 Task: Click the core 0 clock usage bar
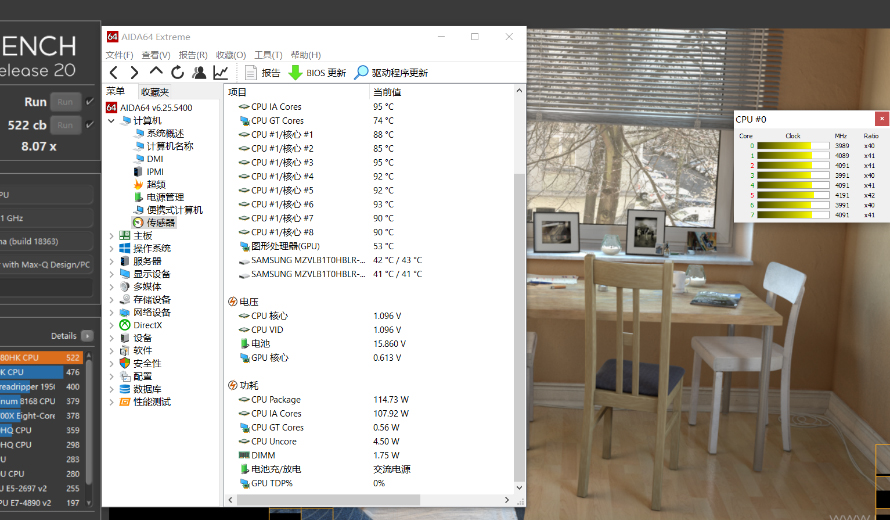(x=793, y=146)
